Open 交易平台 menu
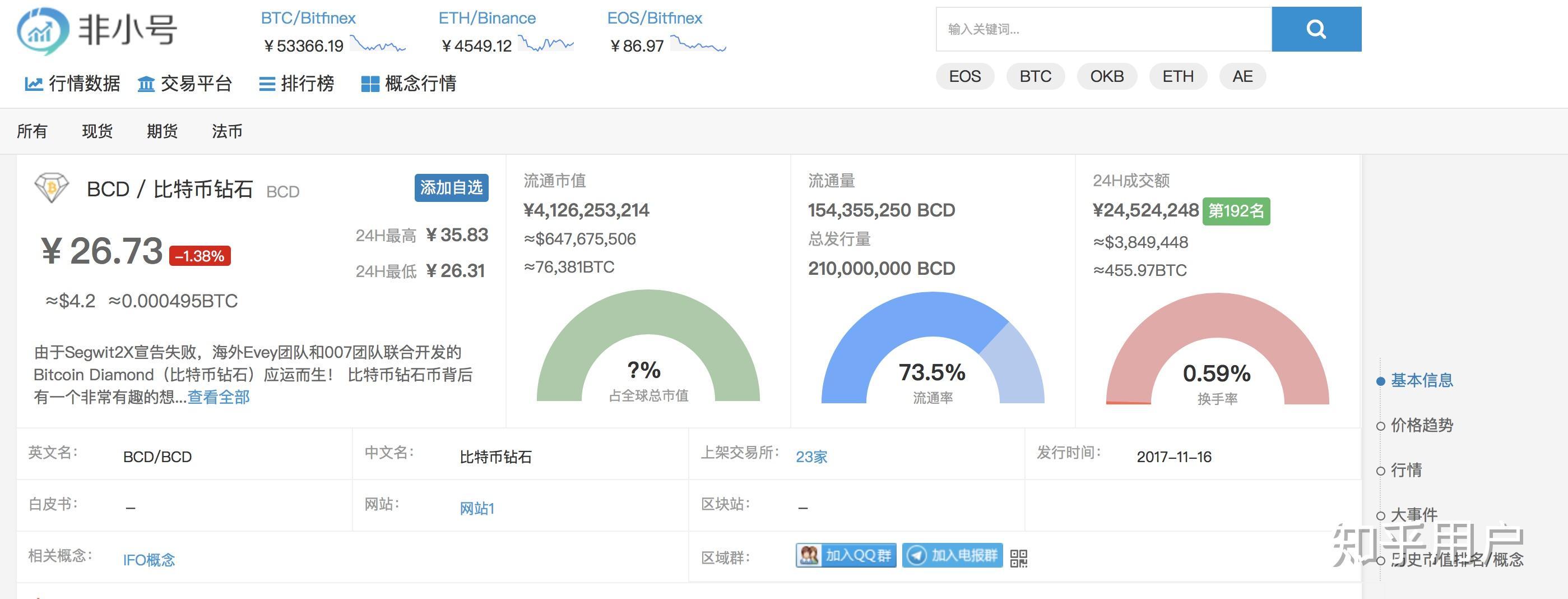Viewport: 1568px width, 599px height. pos(185,84)
